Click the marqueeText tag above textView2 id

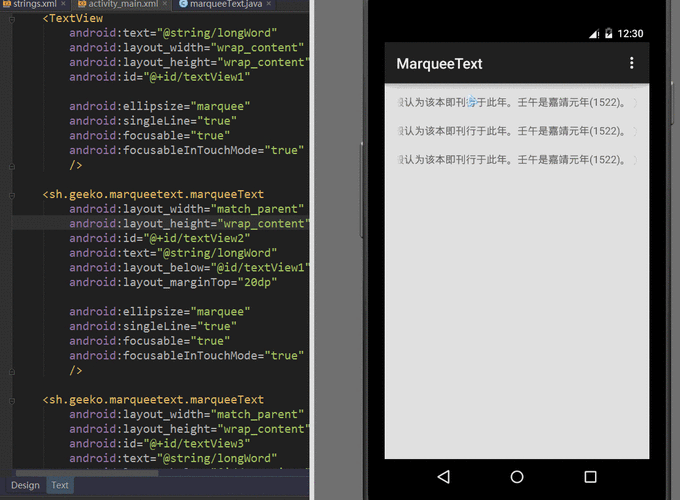153,194
